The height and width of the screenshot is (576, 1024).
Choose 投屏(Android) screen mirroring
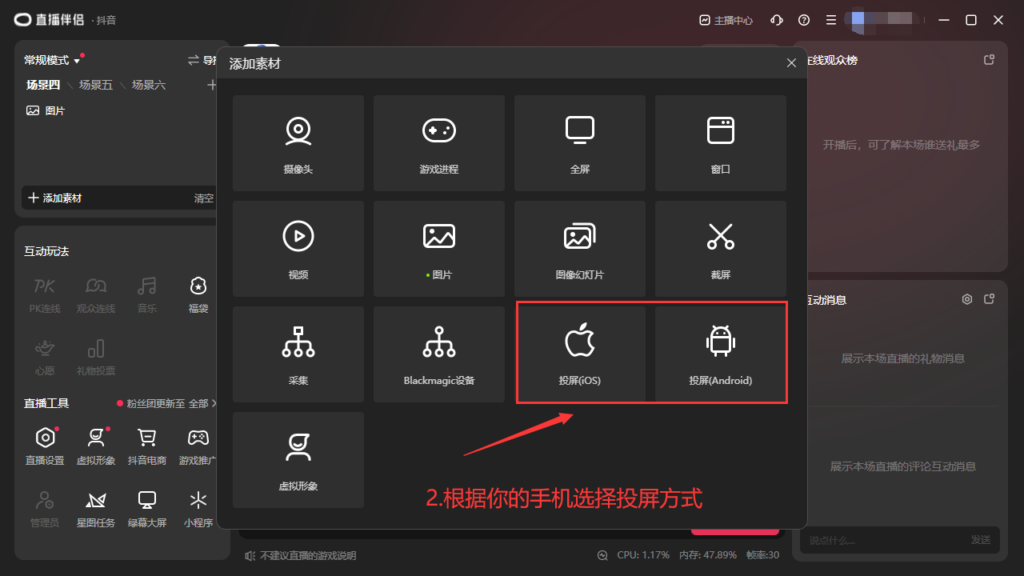[720, 354]
